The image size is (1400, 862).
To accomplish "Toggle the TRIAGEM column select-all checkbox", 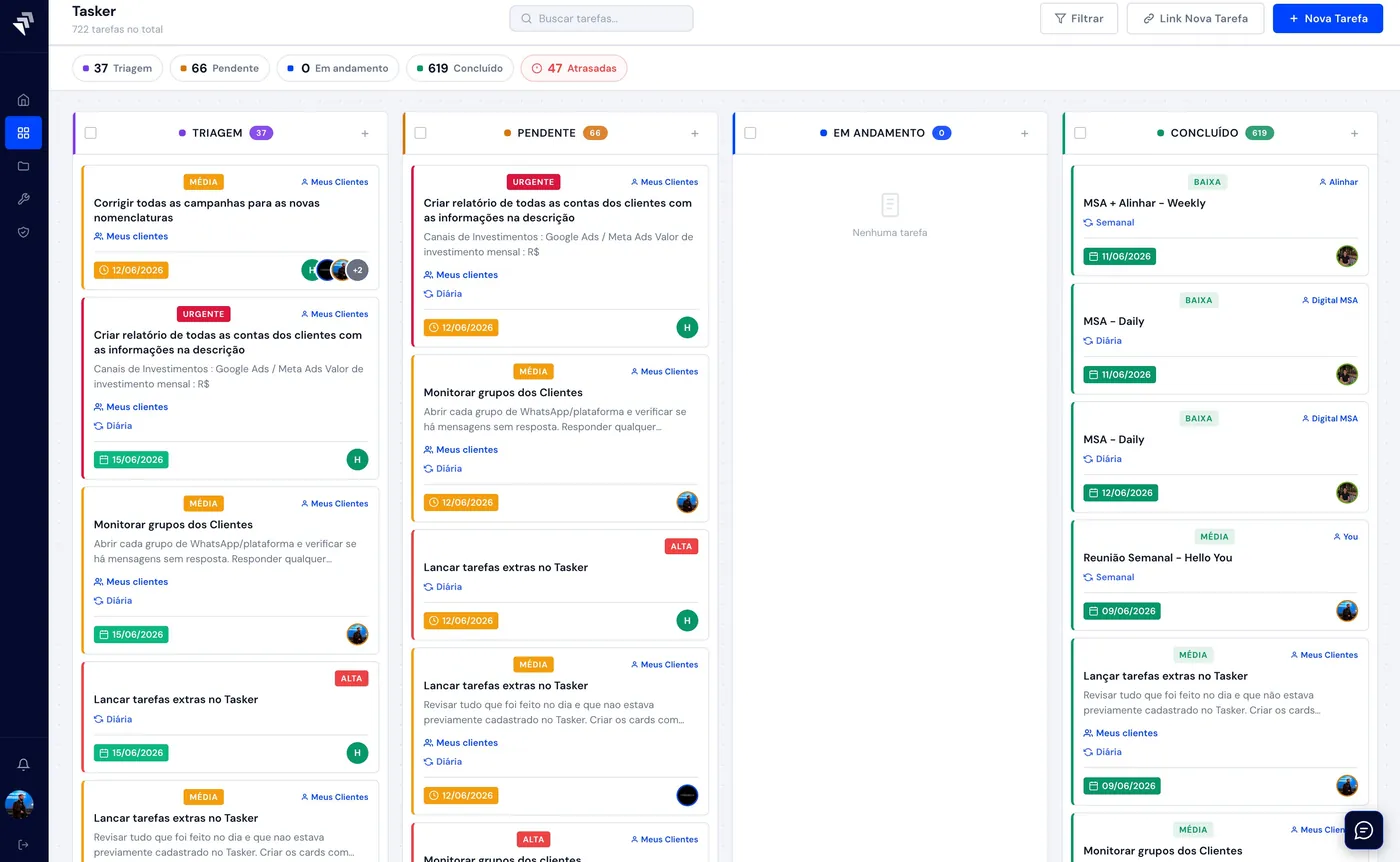I will 91,133.
